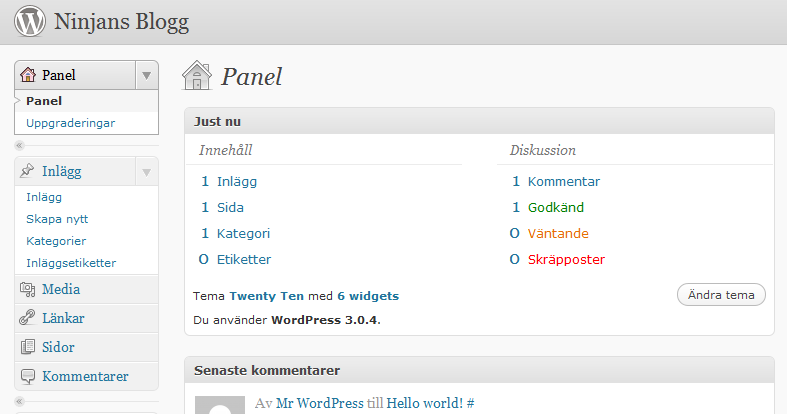Image resolution: width=787 pixels, height=414 pixels.
Task: Click the Kommentarer speech bubble icon
Action: (x=28, y=376)
